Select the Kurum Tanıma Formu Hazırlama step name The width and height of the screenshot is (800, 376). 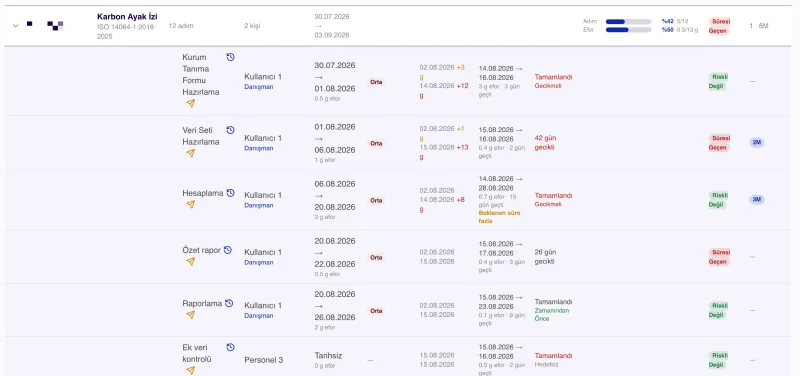(201, 74)
